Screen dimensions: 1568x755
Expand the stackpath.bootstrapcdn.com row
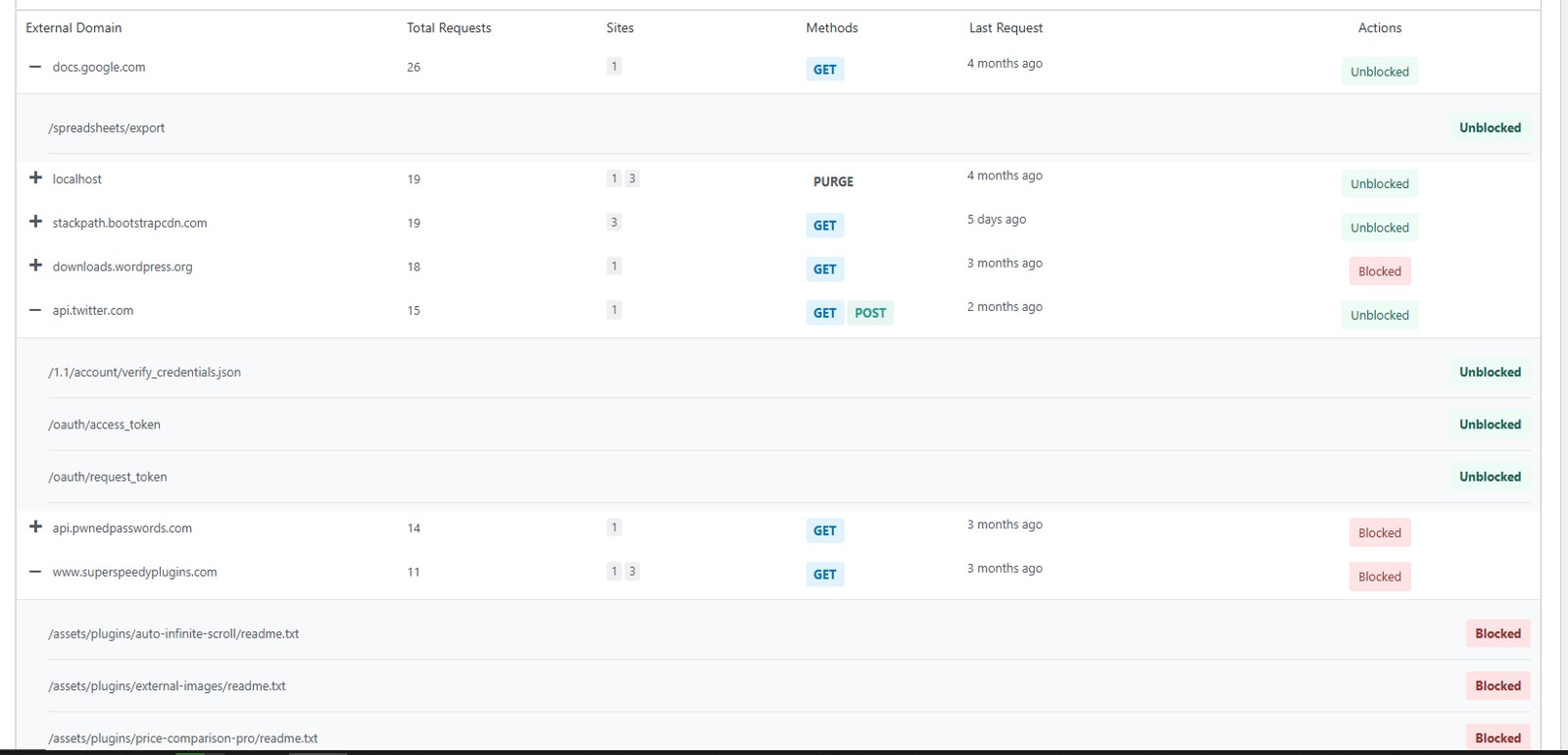click(x=35, y=223)
